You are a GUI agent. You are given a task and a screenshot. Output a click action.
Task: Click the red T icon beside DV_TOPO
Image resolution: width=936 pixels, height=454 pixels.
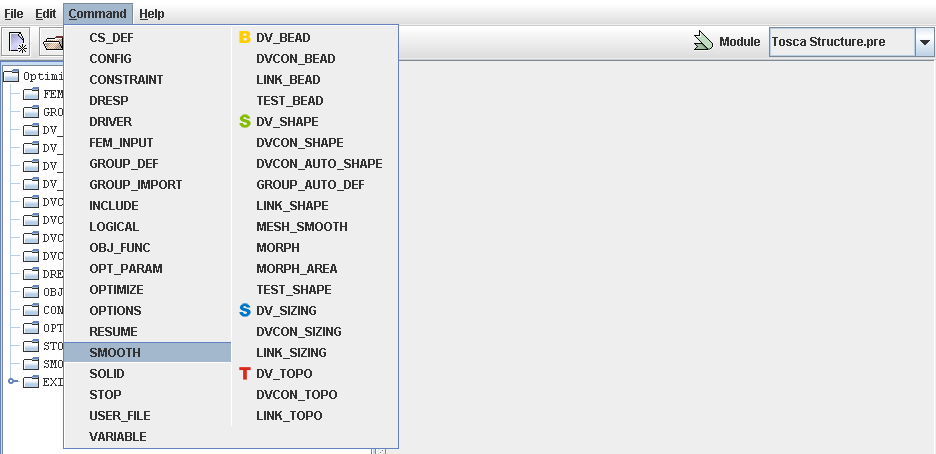245,374
